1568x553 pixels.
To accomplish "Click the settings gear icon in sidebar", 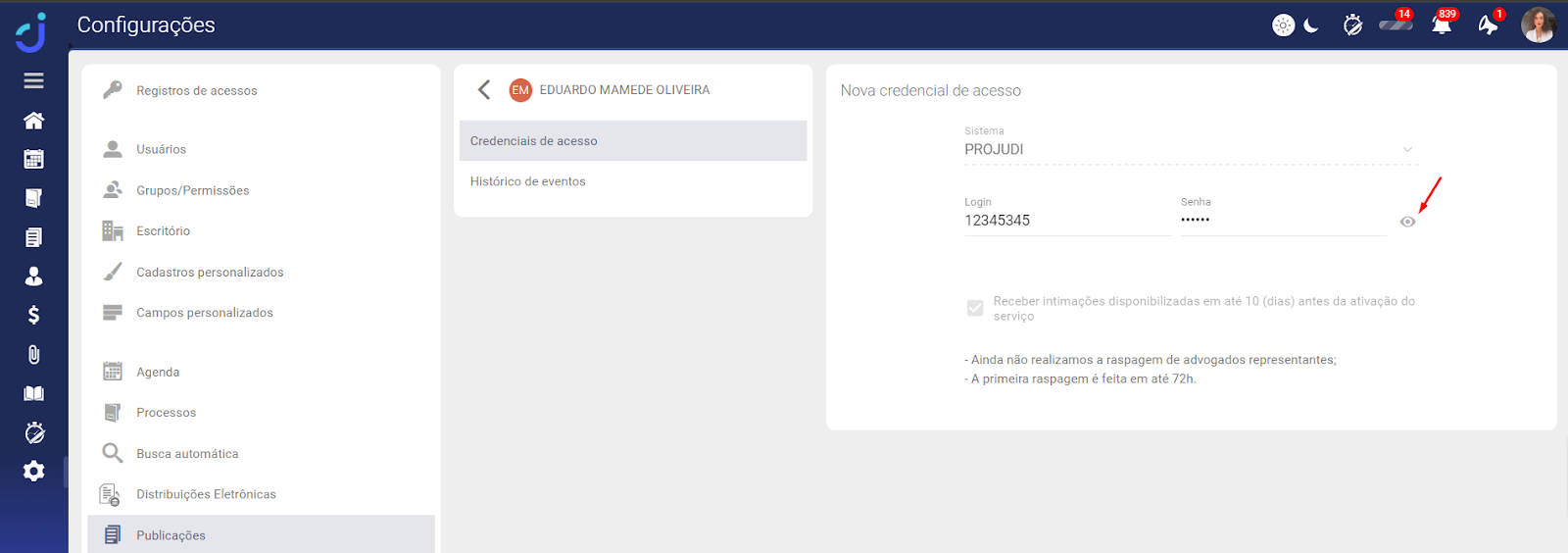I will pos(33,472).
